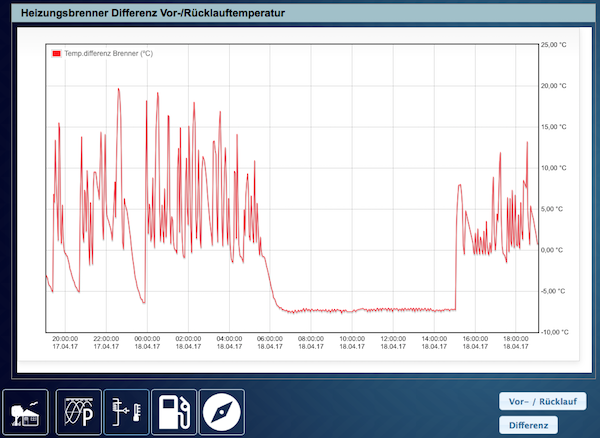Click the 5,00 °C axis label
This screenshot has height=438, width=600.
tap(553, 209)
